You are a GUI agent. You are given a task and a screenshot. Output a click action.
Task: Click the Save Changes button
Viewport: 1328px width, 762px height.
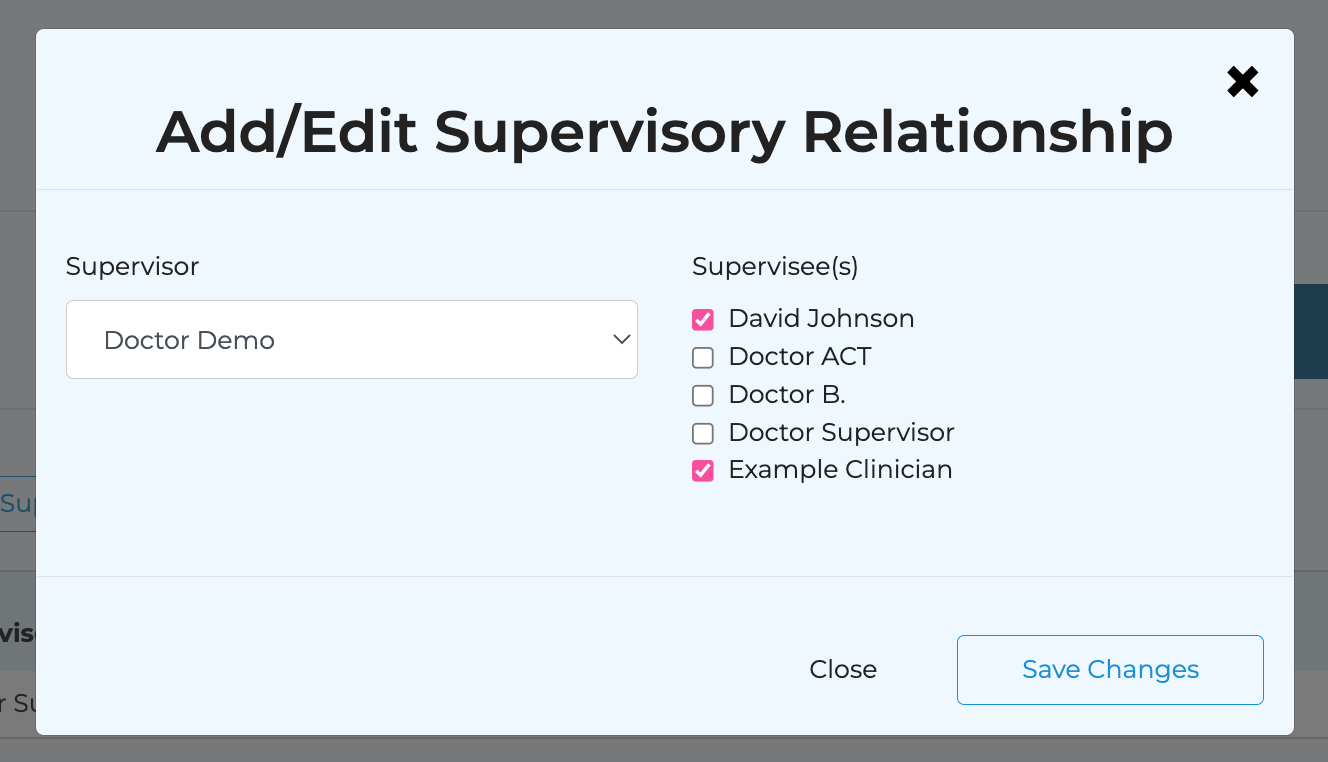(x=1109, y=670)
